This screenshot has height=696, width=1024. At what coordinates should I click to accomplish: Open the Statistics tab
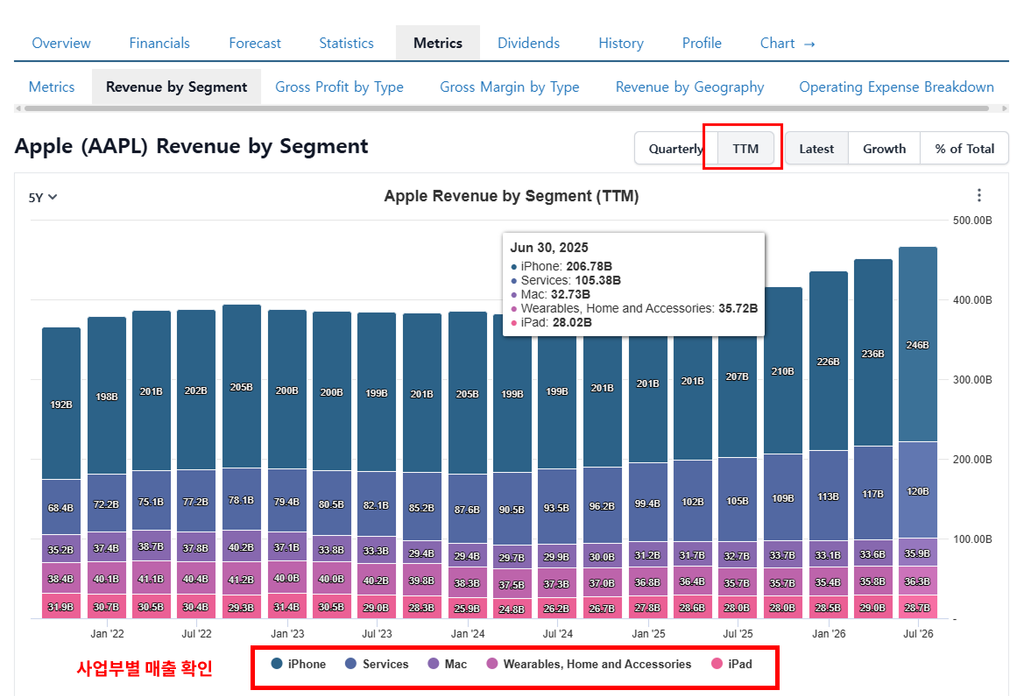[x=346, y=43]
